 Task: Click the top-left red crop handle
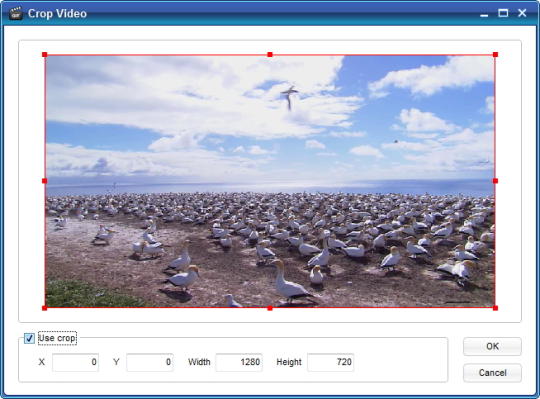[44, 55]
